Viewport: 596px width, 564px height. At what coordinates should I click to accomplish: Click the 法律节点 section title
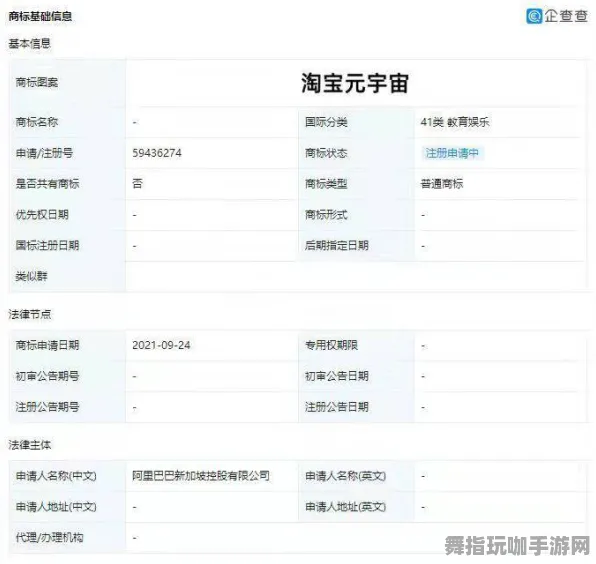[30, 314]
